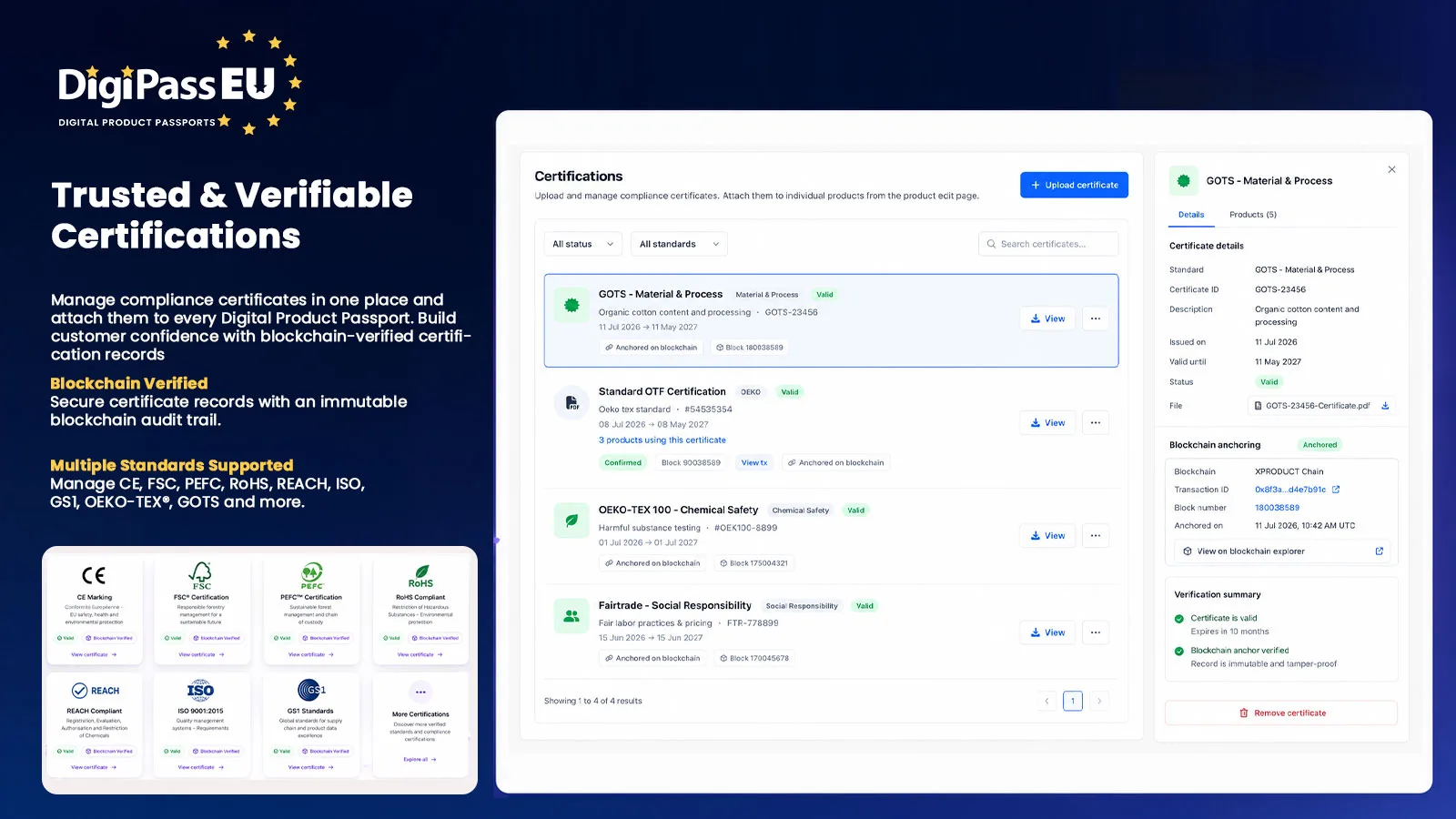Click the GOTS green badge row icon

pyautogui.click(x=571, y=306)
